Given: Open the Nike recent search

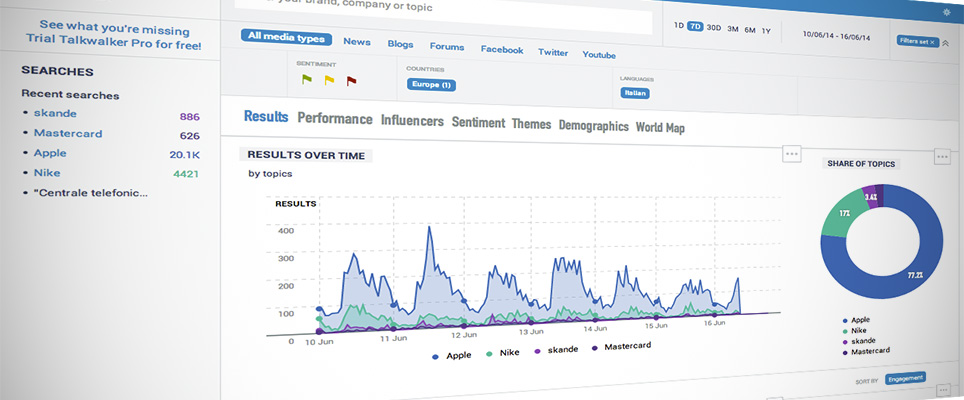Looking at the screenshot, I should coord(47,173).
